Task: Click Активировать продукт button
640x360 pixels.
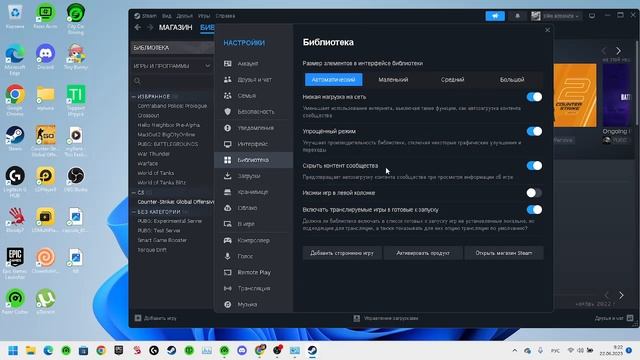Action: click(x=423, y=253)
